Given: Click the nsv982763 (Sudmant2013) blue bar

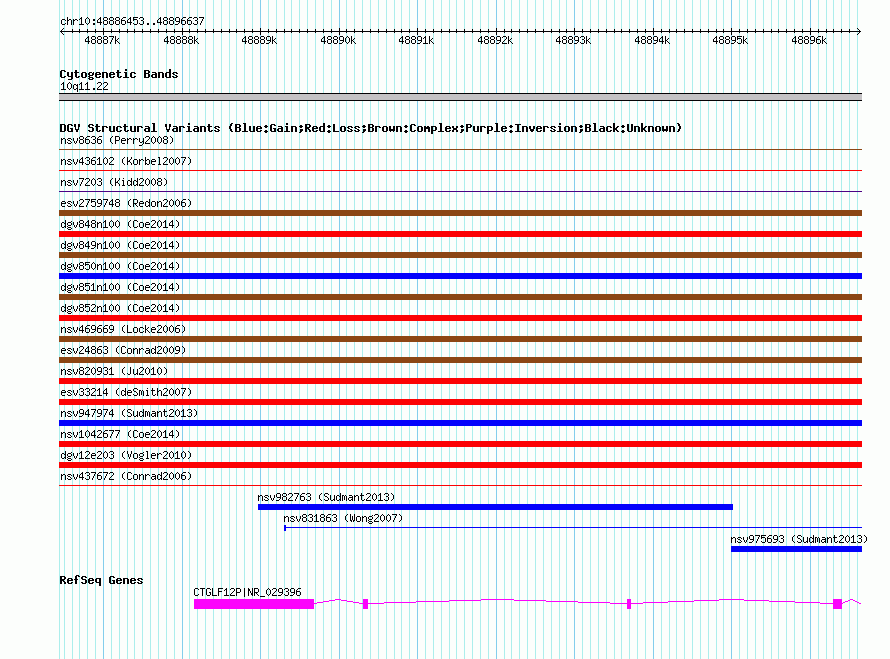Looking at the screenshot, I should pyautogui.click(x=496, y=507).
